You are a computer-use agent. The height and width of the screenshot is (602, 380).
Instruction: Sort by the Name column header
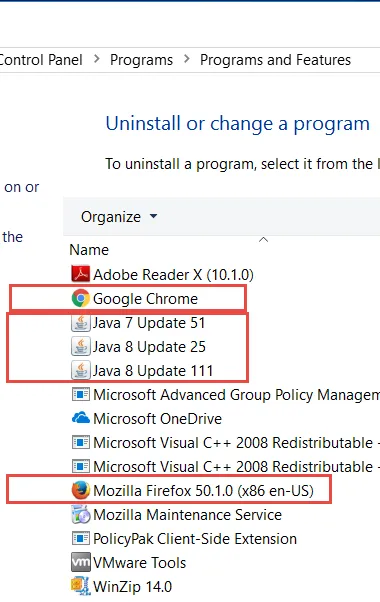coord(89,250)
